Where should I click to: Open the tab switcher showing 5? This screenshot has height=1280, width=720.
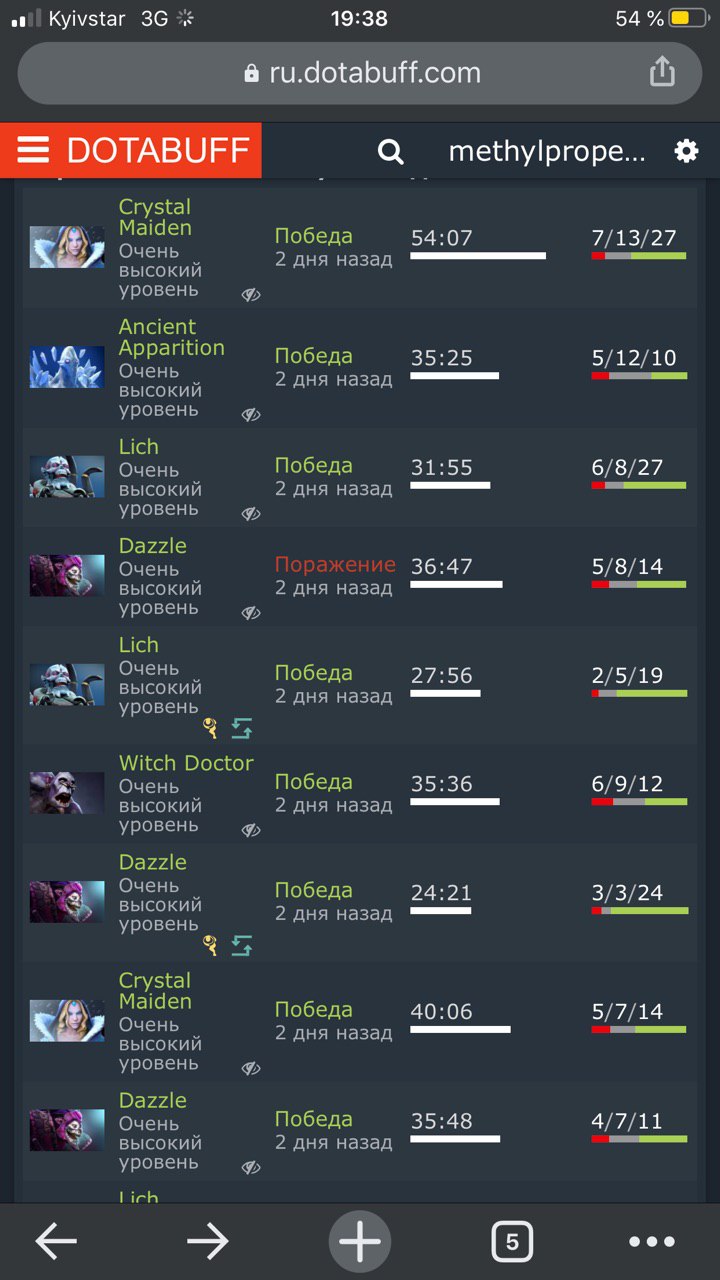pyautogui.click(x=512, y=1242)
